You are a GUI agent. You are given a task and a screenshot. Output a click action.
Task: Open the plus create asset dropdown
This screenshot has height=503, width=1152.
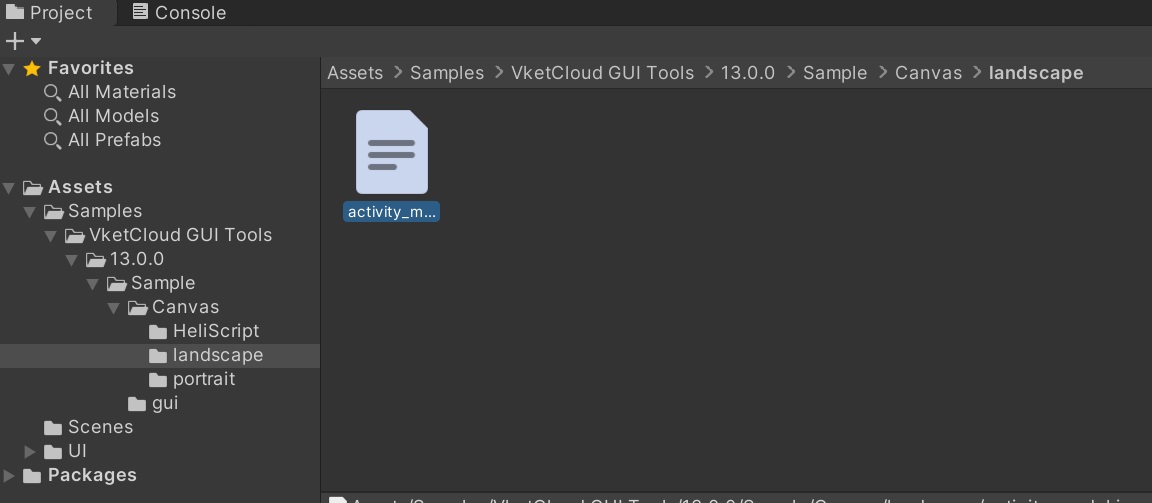pyautogui.click(x=23, y=41)
